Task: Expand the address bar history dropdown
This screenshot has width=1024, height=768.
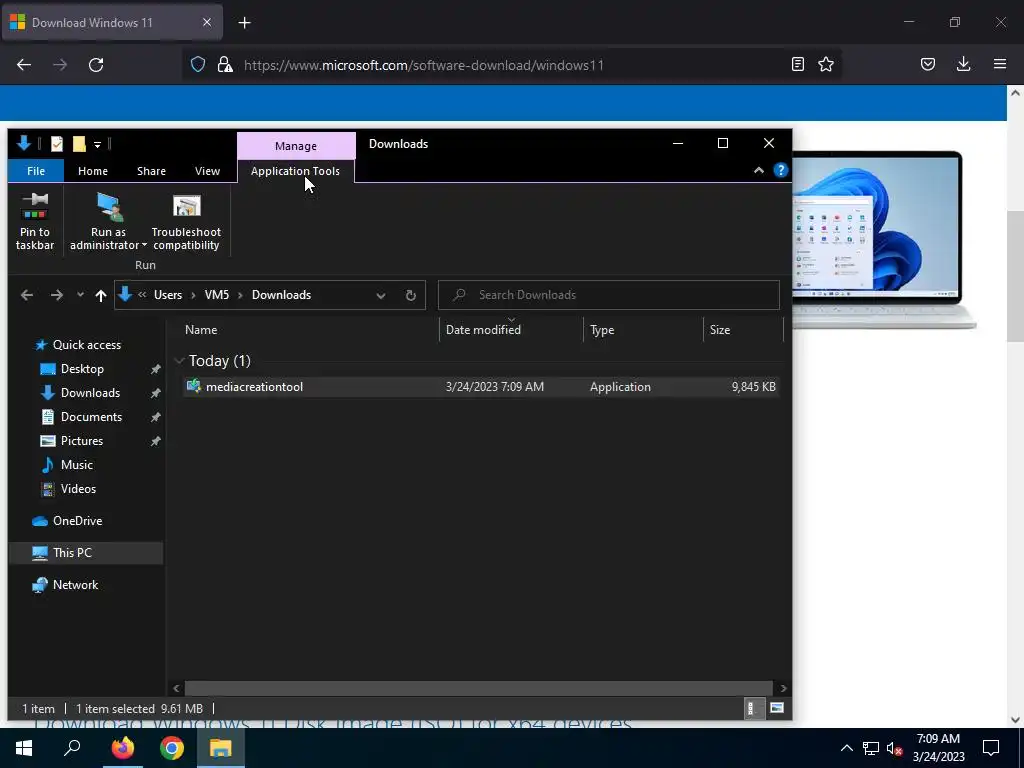Action: pos(381,295)
